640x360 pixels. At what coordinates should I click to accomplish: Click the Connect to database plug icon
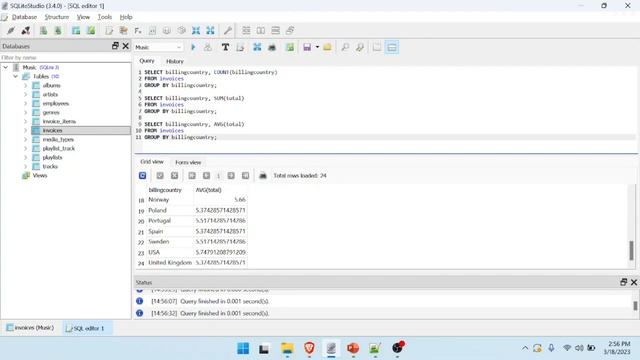pyautogui.click(x=11, y=31)
